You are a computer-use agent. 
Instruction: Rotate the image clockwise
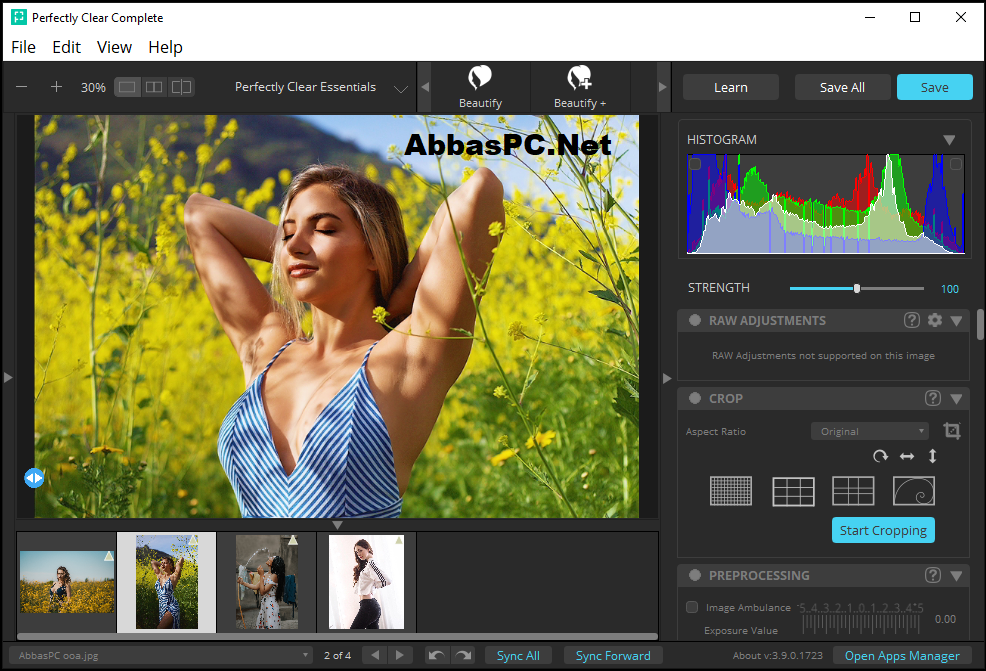[880, 456]
